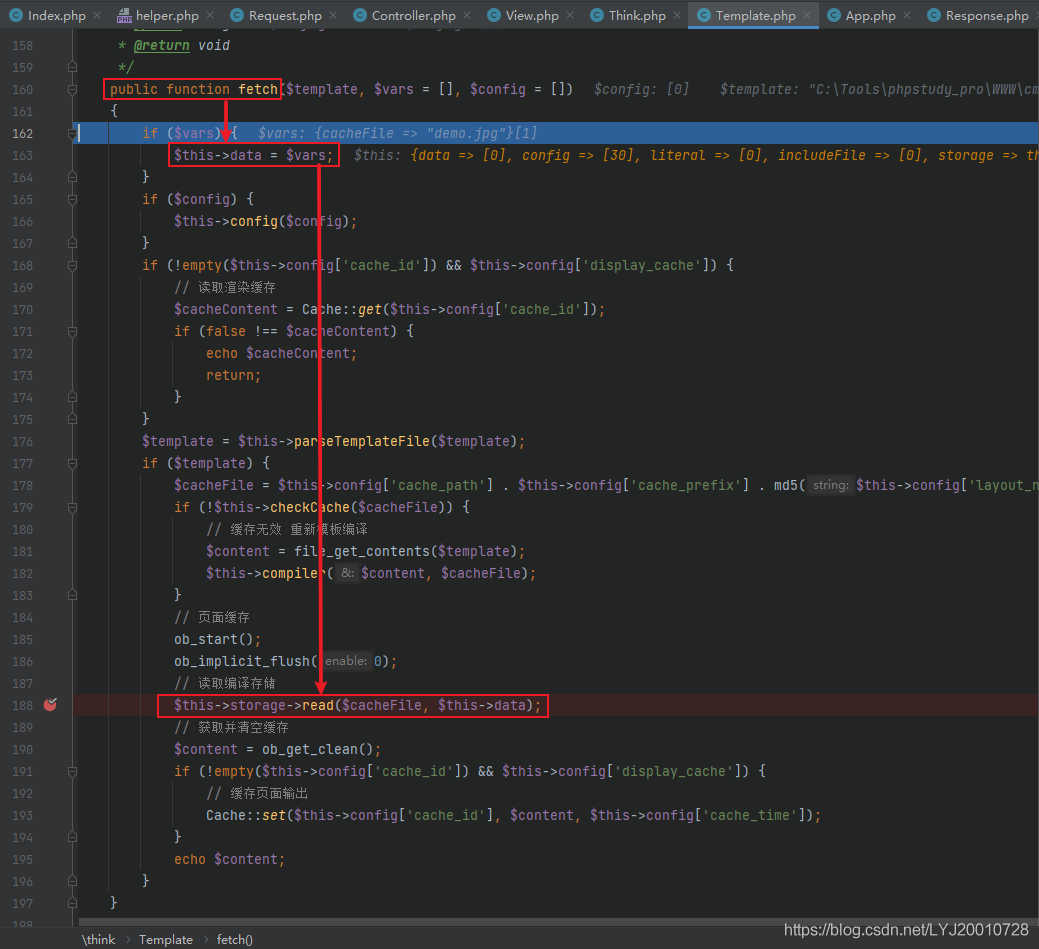This screenshot has width=1039, height=949.
Task: Click Cache::set on line 193
Action: 245,815
